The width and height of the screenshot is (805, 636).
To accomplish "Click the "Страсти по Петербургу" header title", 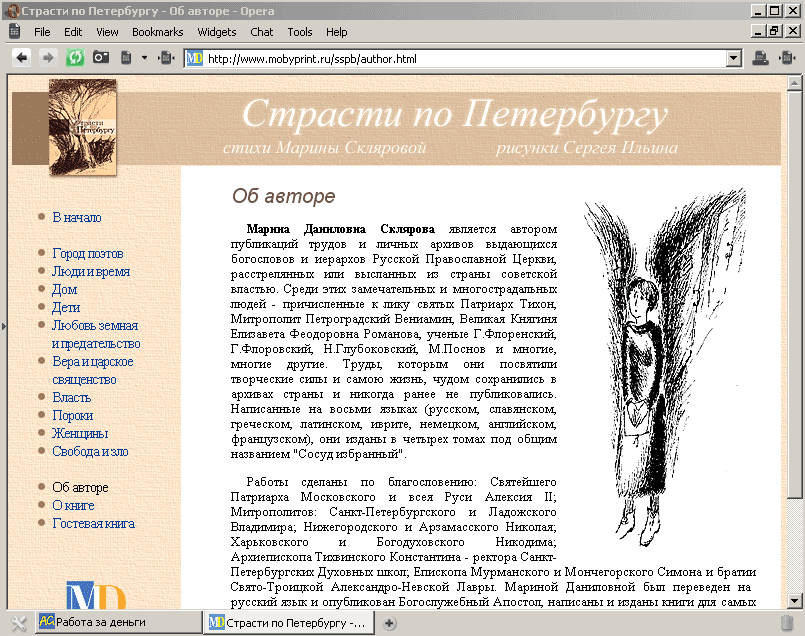I will (454, 113).
